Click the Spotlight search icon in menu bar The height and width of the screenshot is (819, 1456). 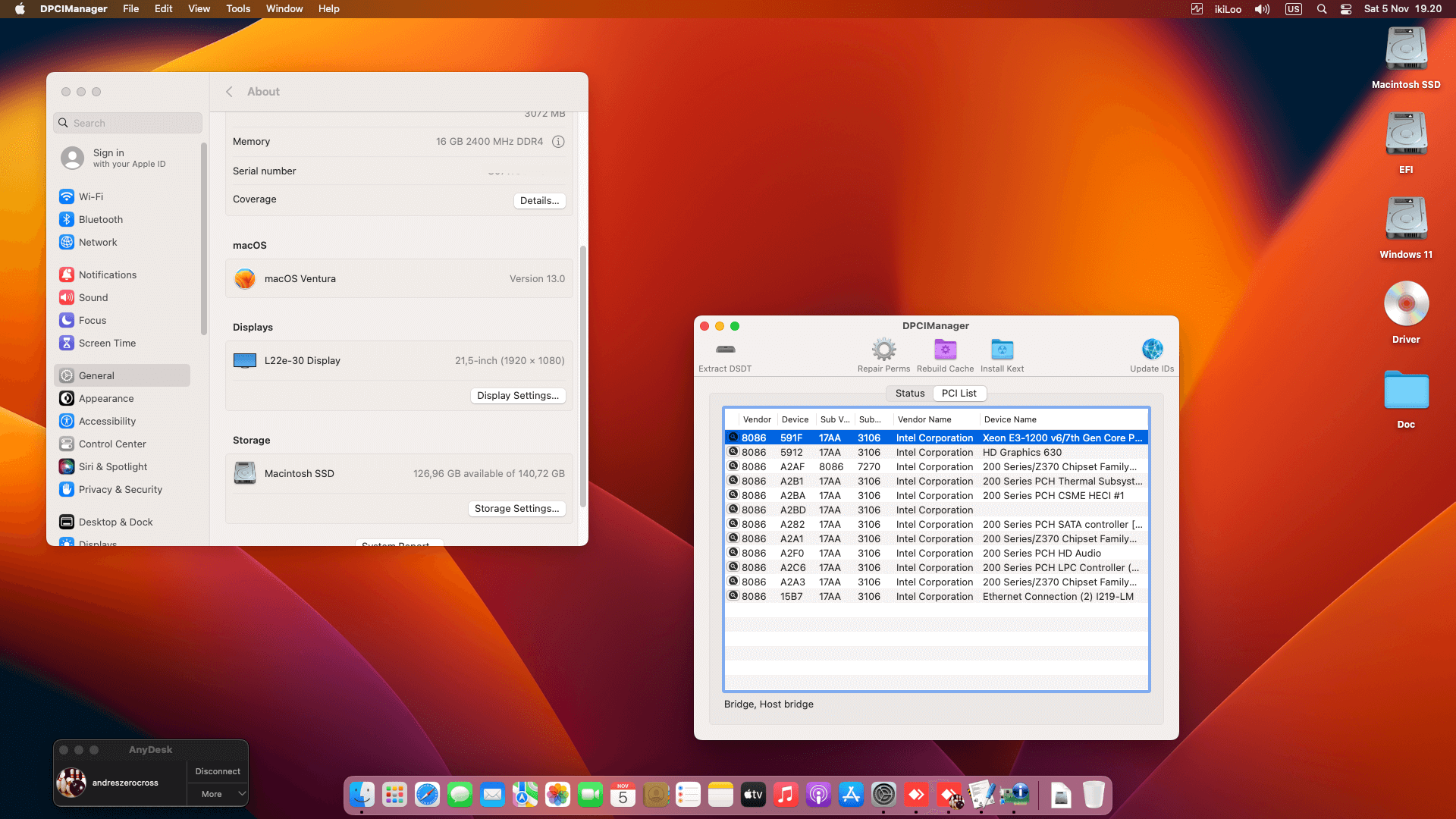point(1322,8)
